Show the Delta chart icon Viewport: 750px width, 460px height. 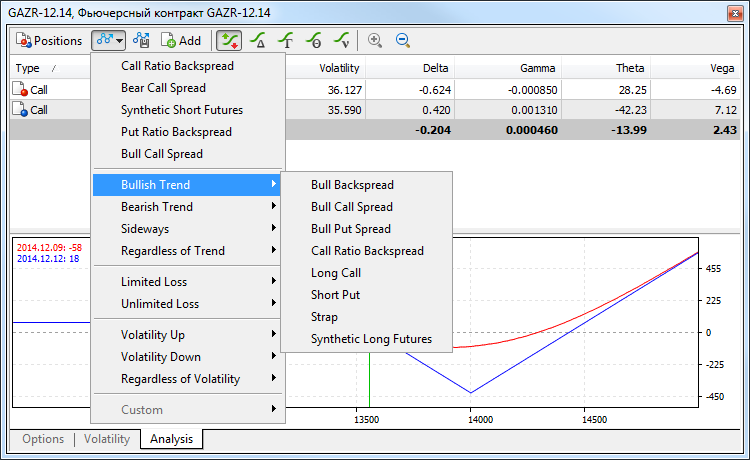[x=258, y=41]
